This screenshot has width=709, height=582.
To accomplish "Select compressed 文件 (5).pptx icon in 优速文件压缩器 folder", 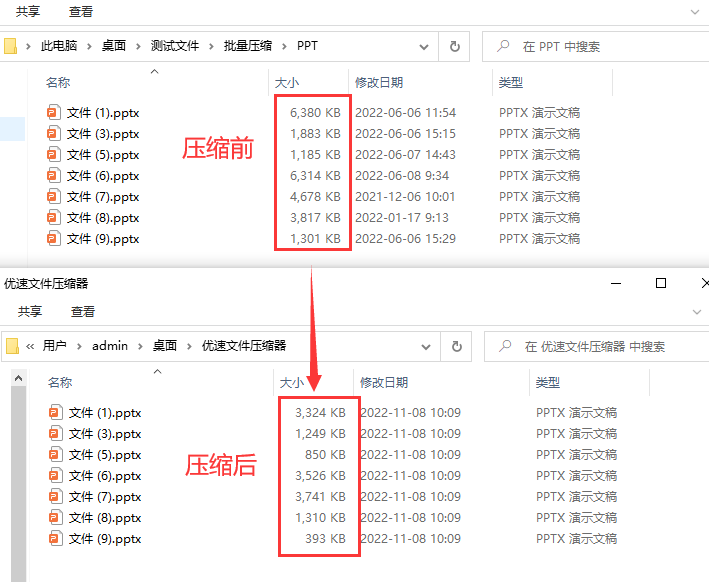I will click(55, 454).
